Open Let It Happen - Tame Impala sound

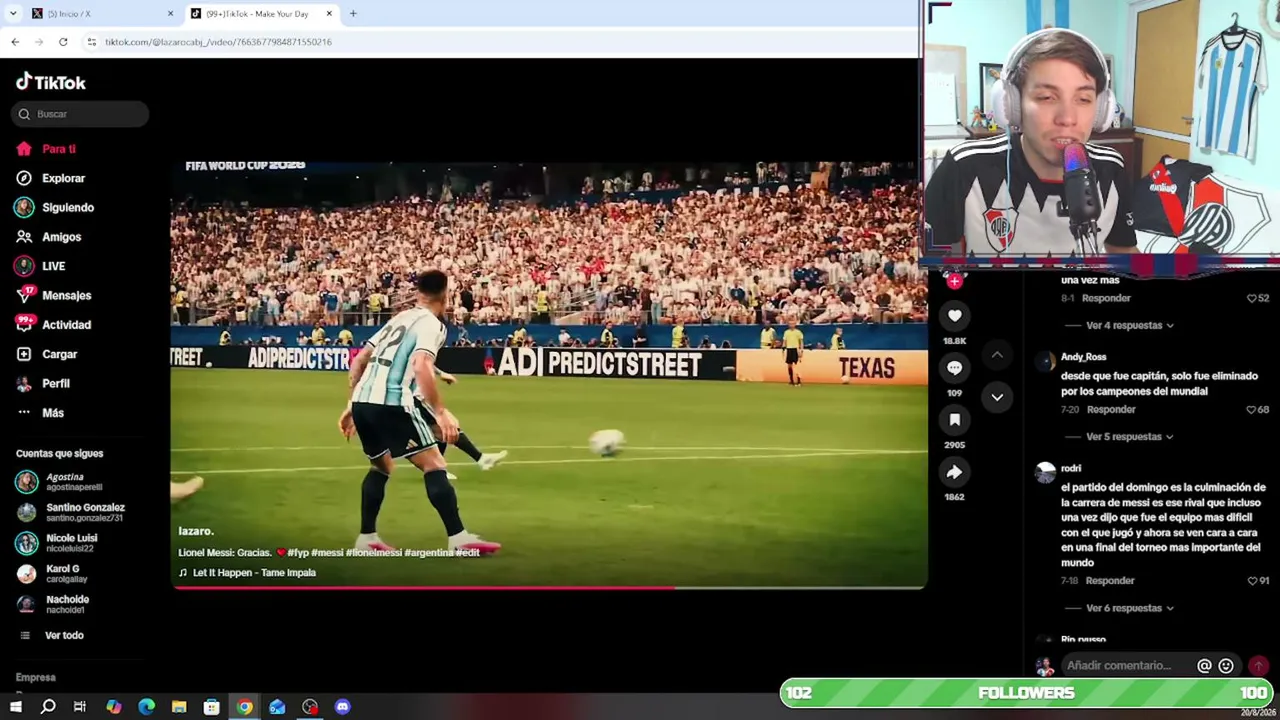(x=254, y=573)
